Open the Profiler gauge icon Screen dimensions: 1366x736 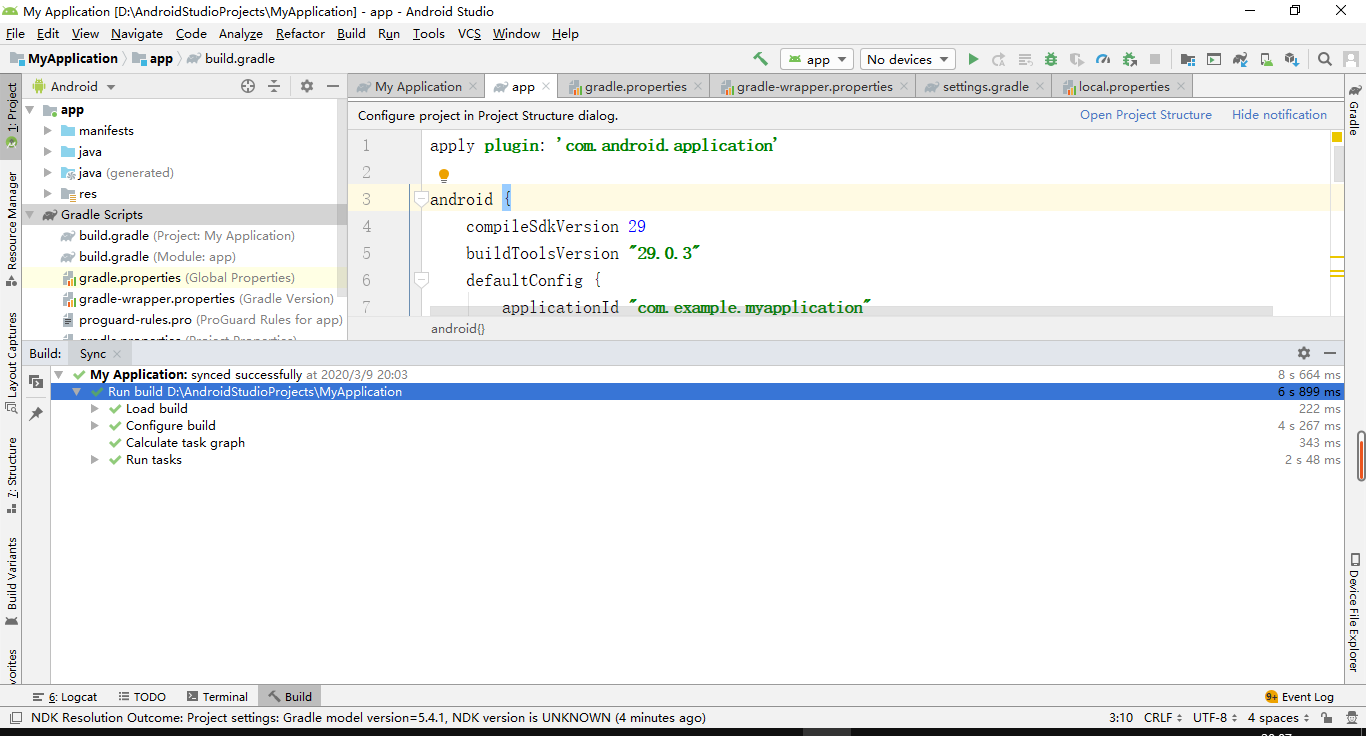click(1103, 59)
